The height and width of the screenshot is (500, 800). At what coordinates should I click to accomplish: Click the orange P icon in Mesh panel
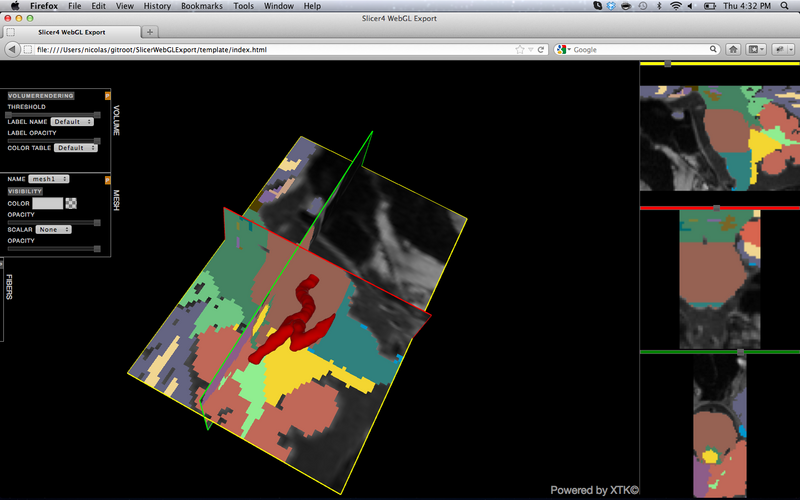point(106,178)
